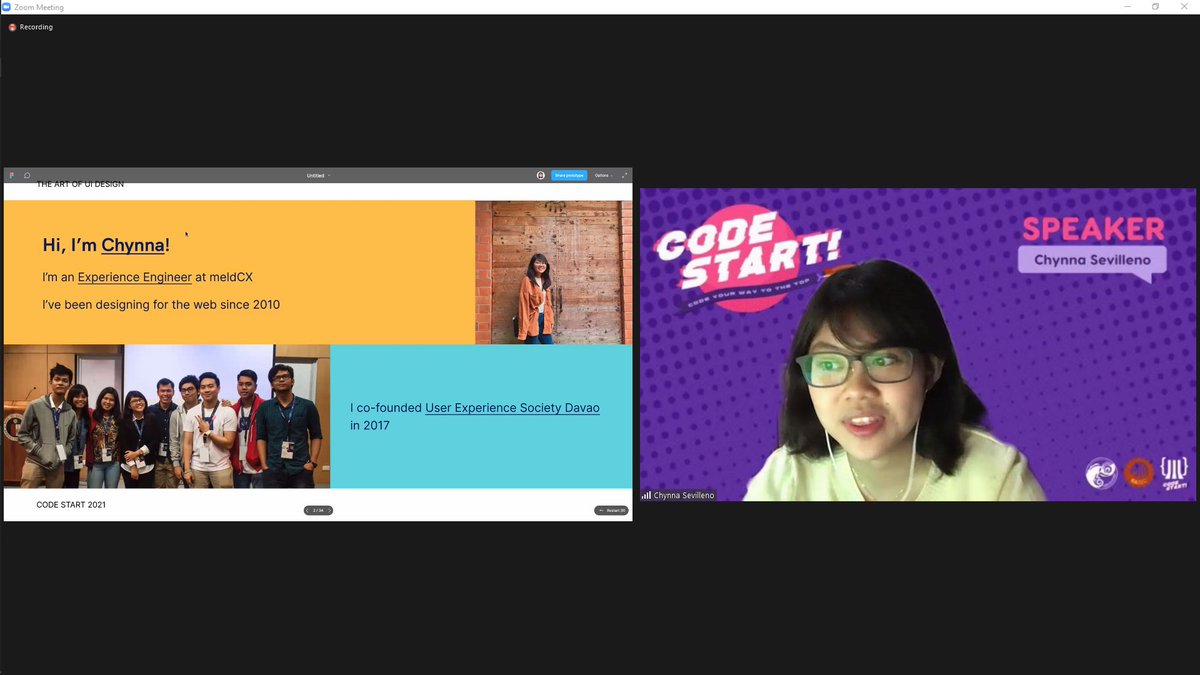Expand the slide navigation chevron next to 2/34

click(330, 509)
